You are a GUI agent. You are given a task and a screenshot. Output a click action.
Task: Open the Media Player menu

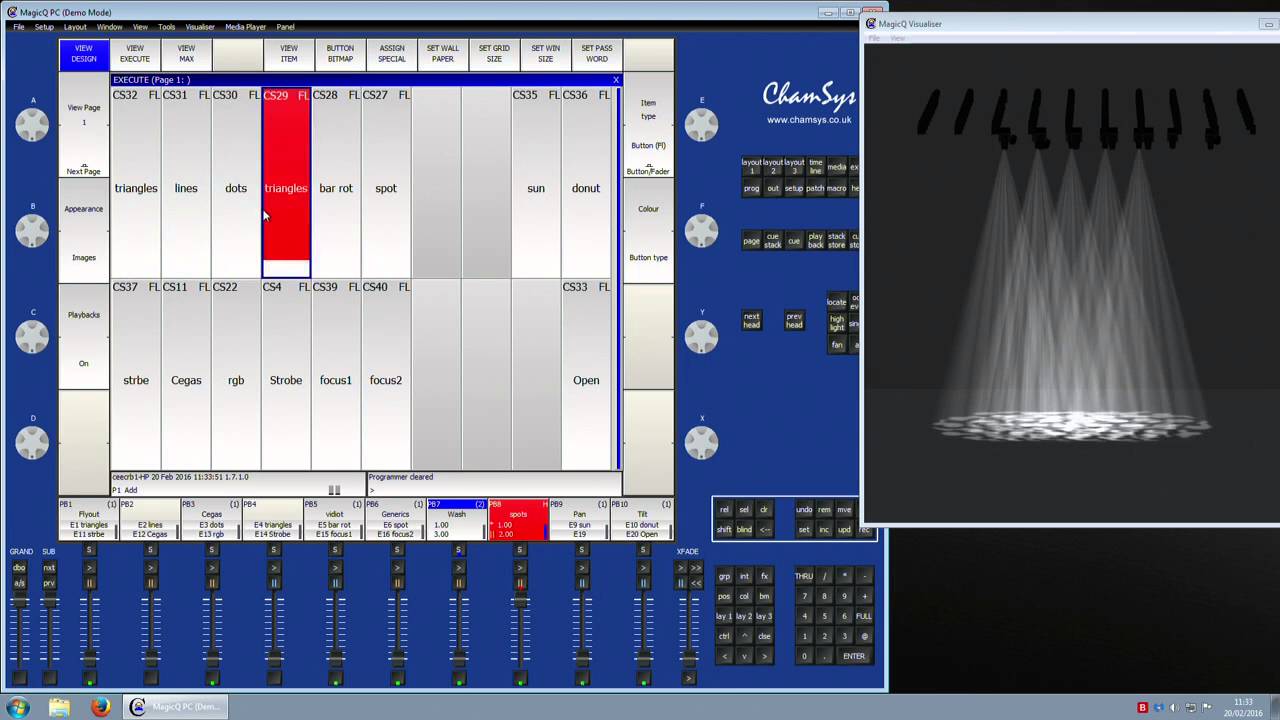(x=245, y=27)
